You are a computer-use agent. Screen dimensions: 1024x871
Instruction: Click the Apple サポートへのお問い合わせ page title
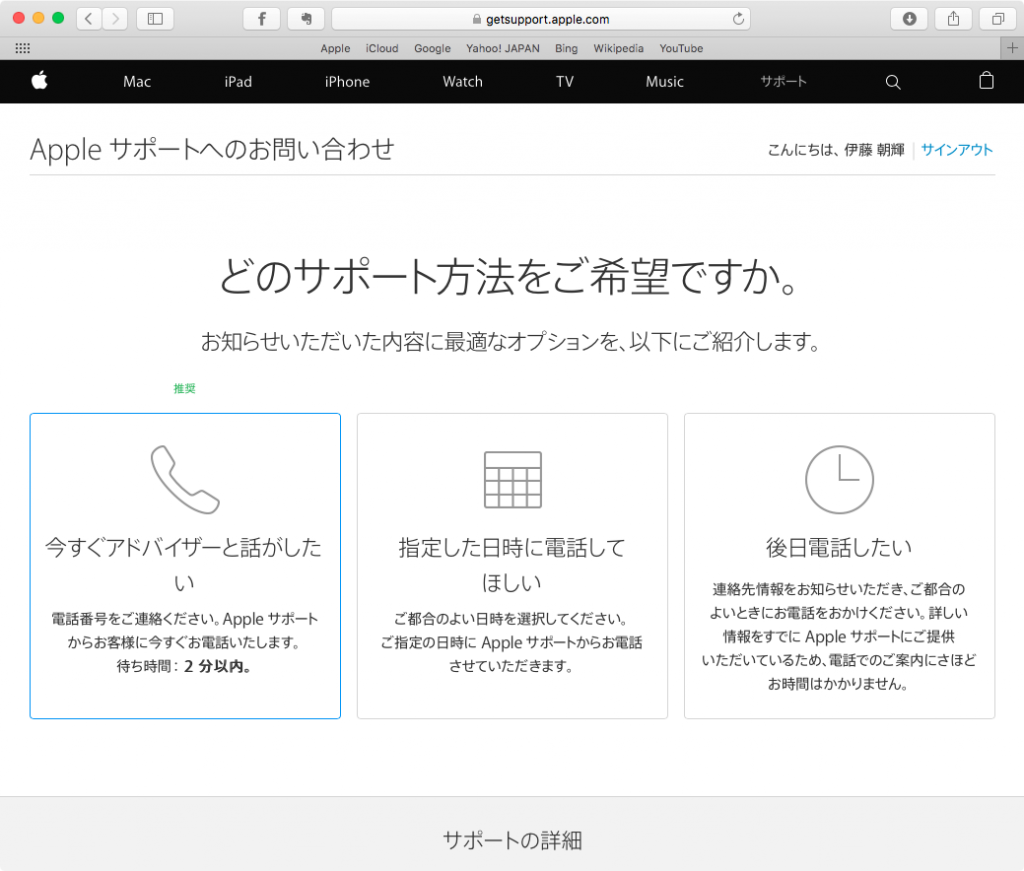(x=212, y=150)
